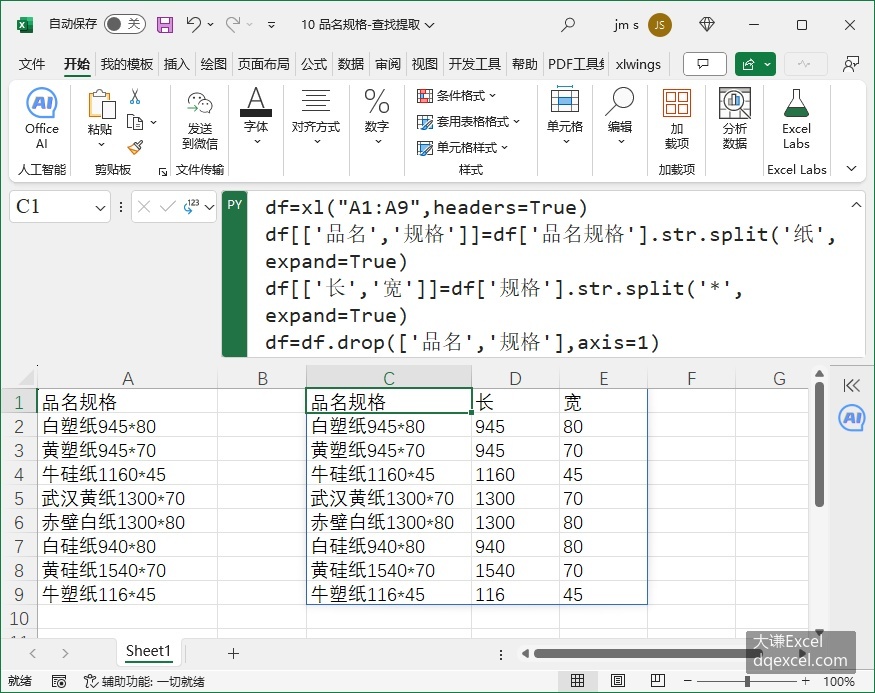
Task: Click the Add-ins (加载项) icon
Action: [x=677, y=118]
